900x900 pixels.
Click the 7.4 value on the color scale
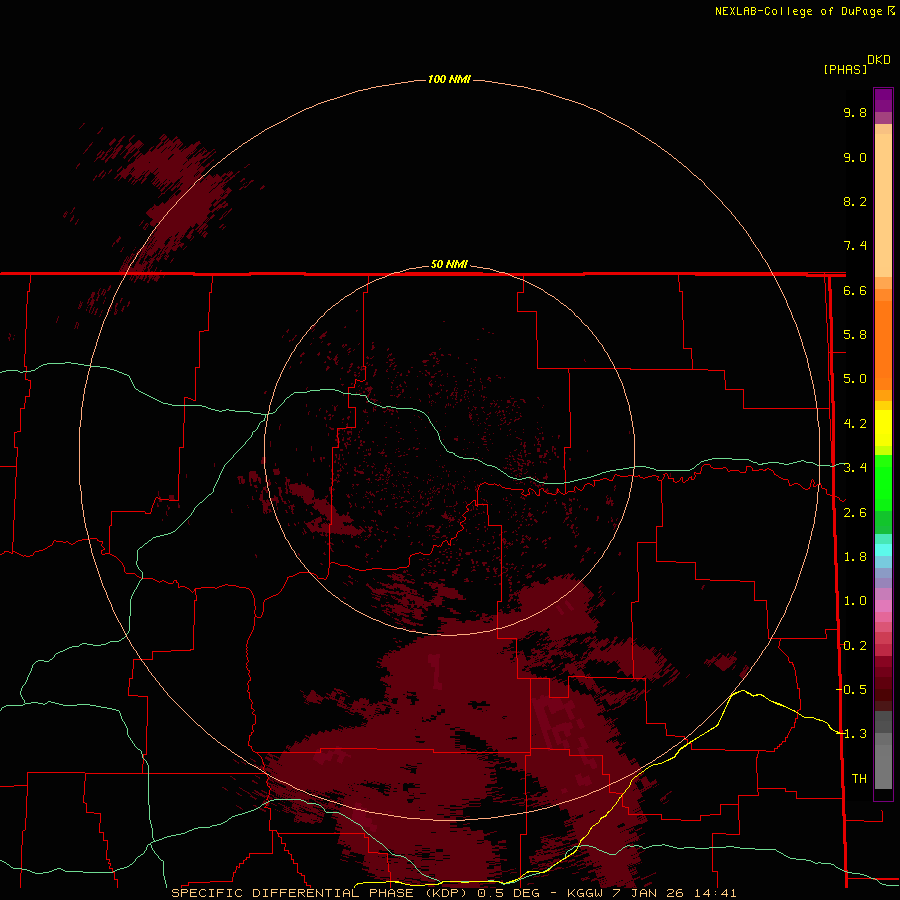[x=855, y=246]
